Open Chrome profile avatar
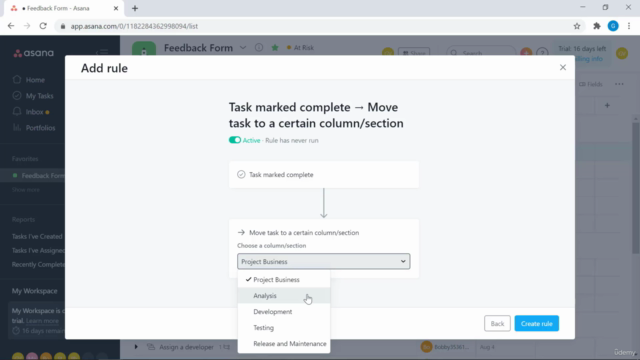The height and width of the screenshot is (360, 640). click(x=613, y=26)
